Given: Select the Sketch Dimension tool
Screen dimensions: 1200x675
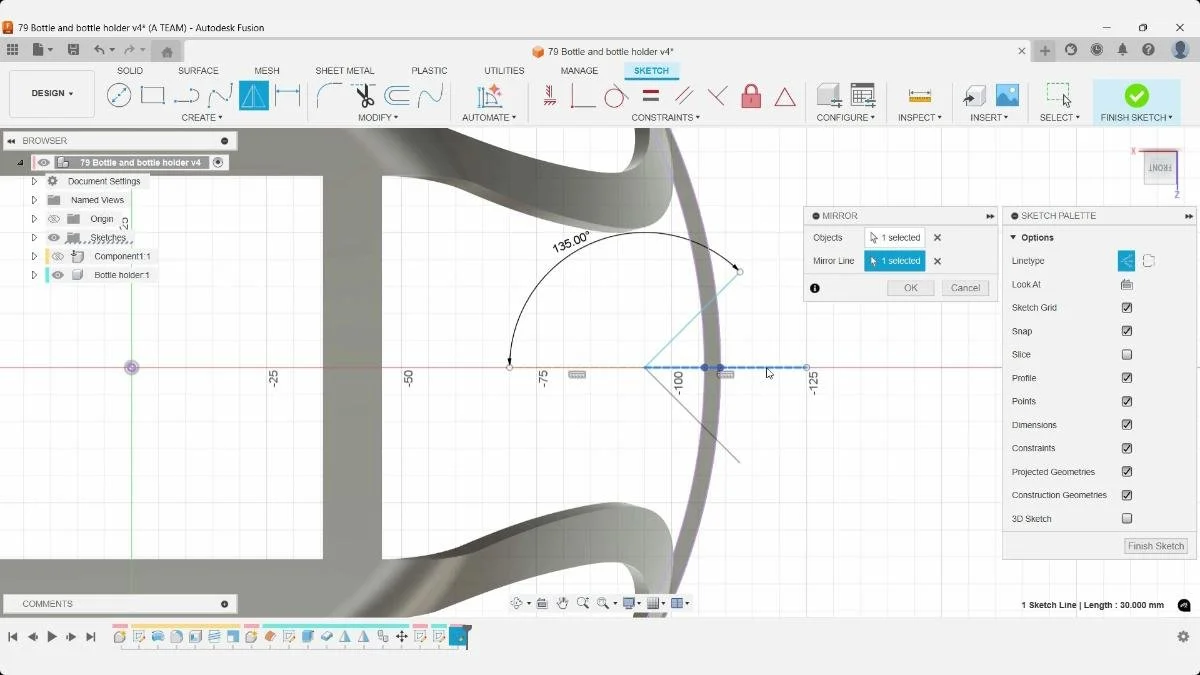Looking at the screenshot, I should [x=288, y=96].
